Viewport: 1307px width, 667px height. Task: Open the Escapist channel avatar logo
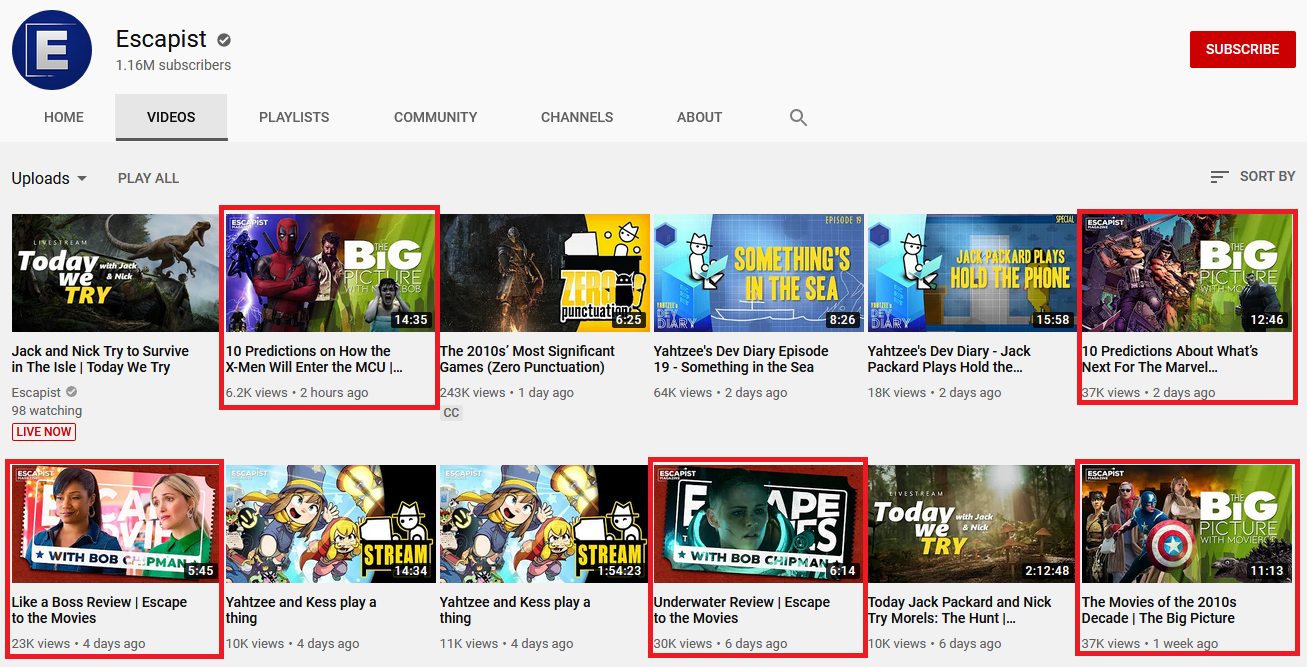pos(52,50)
